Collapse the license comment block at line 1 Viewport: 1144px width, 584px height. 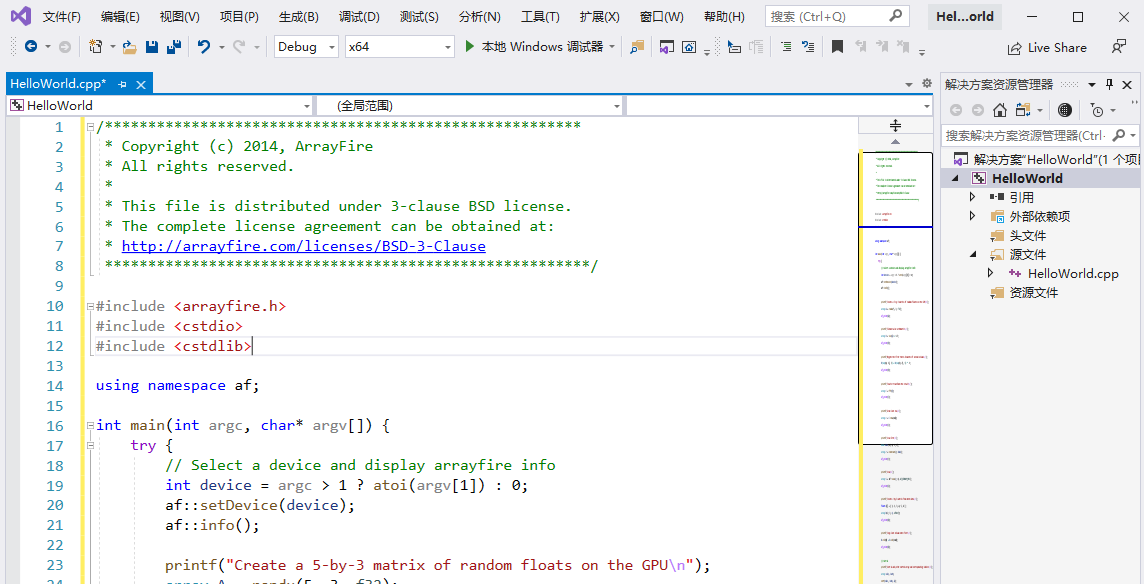[90, 127]
